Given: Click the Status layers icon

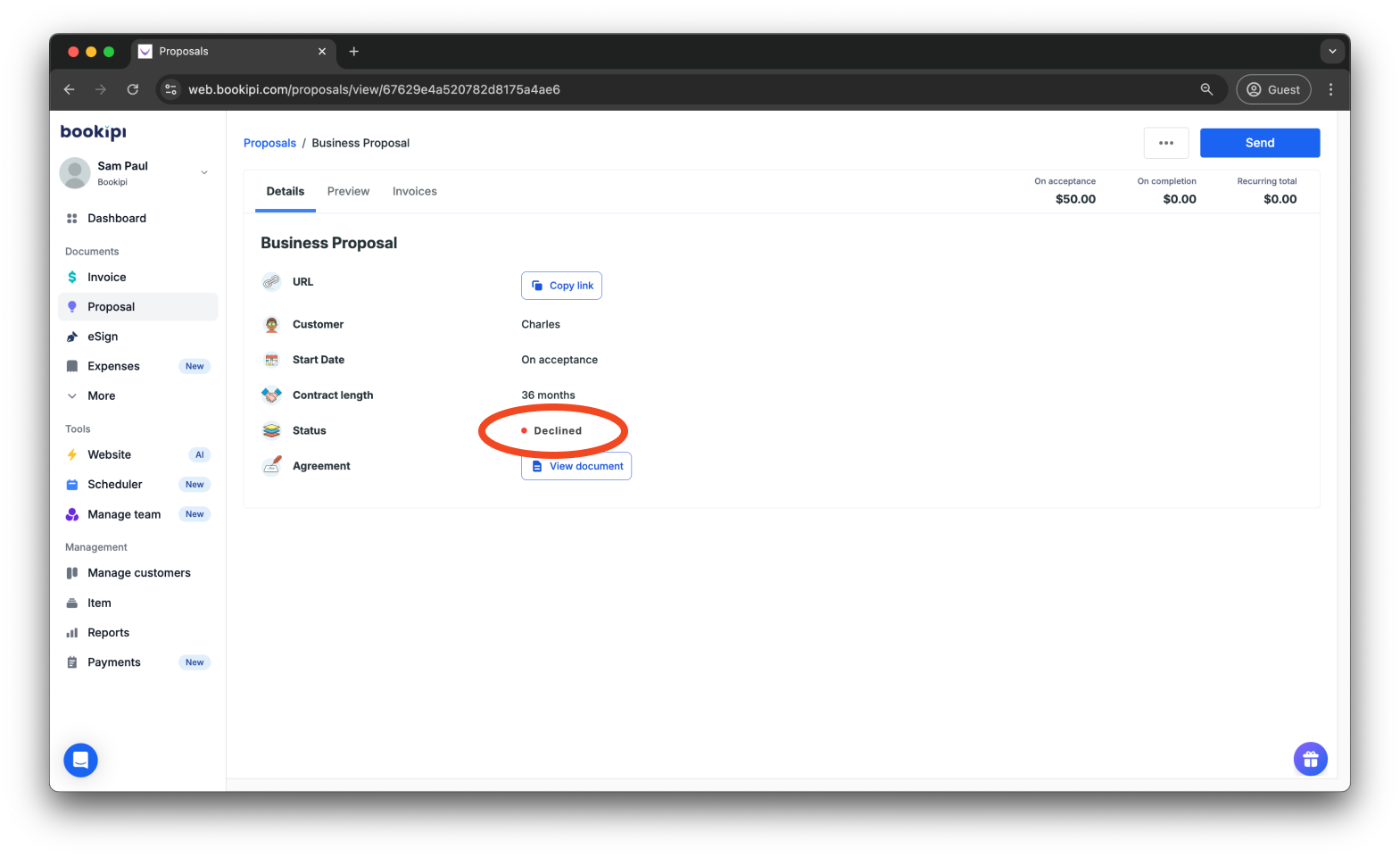Looking at the screenshot, I should 271,431.
